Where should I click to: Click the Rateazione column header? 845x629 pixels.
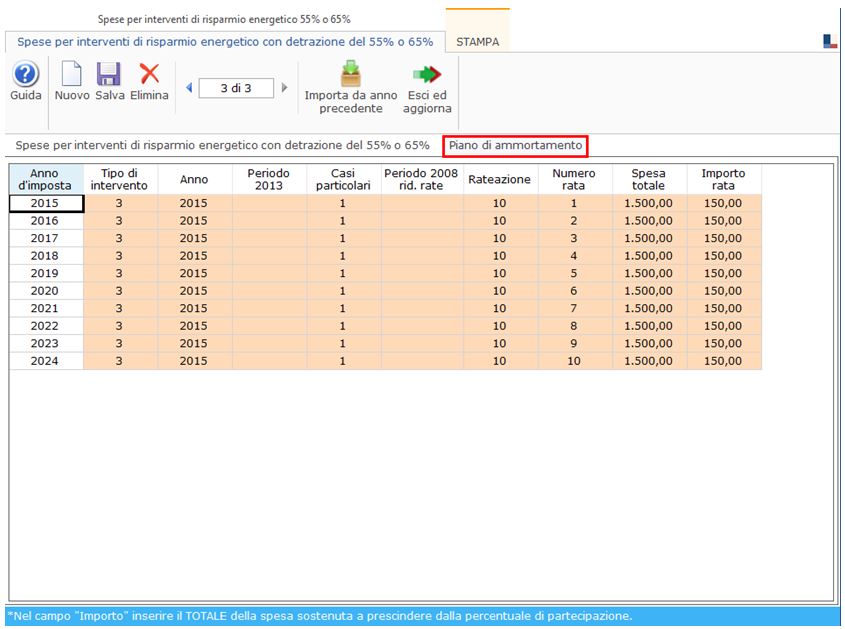click(500, 179)
